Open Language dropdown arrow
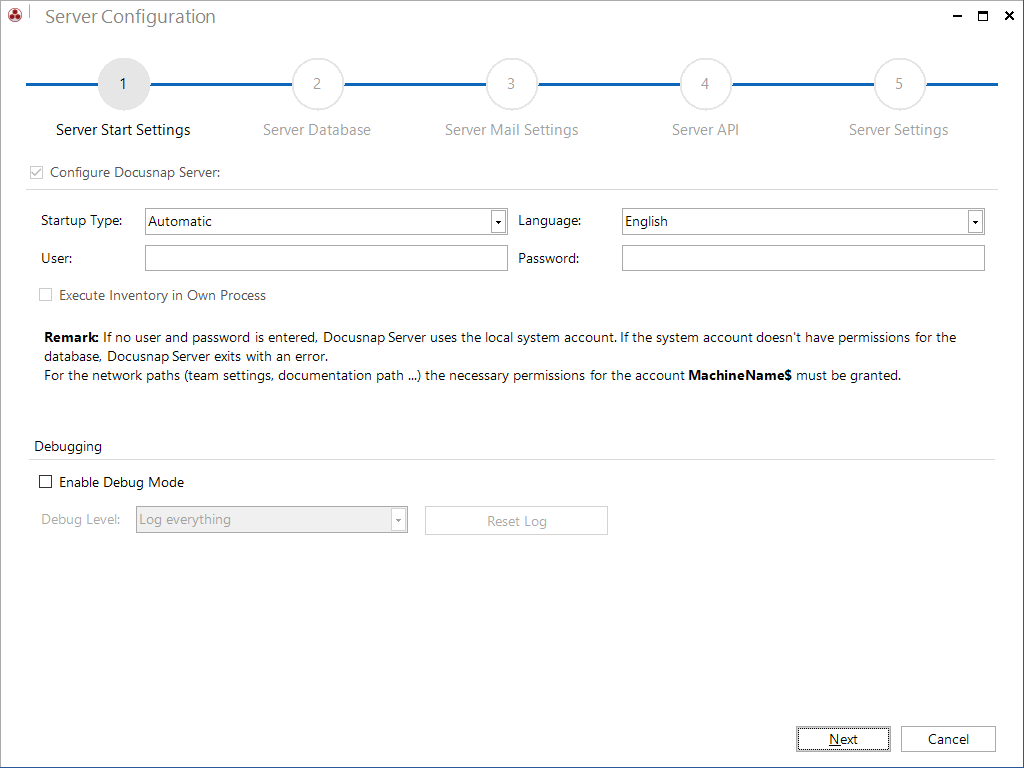 coord(975,221)
